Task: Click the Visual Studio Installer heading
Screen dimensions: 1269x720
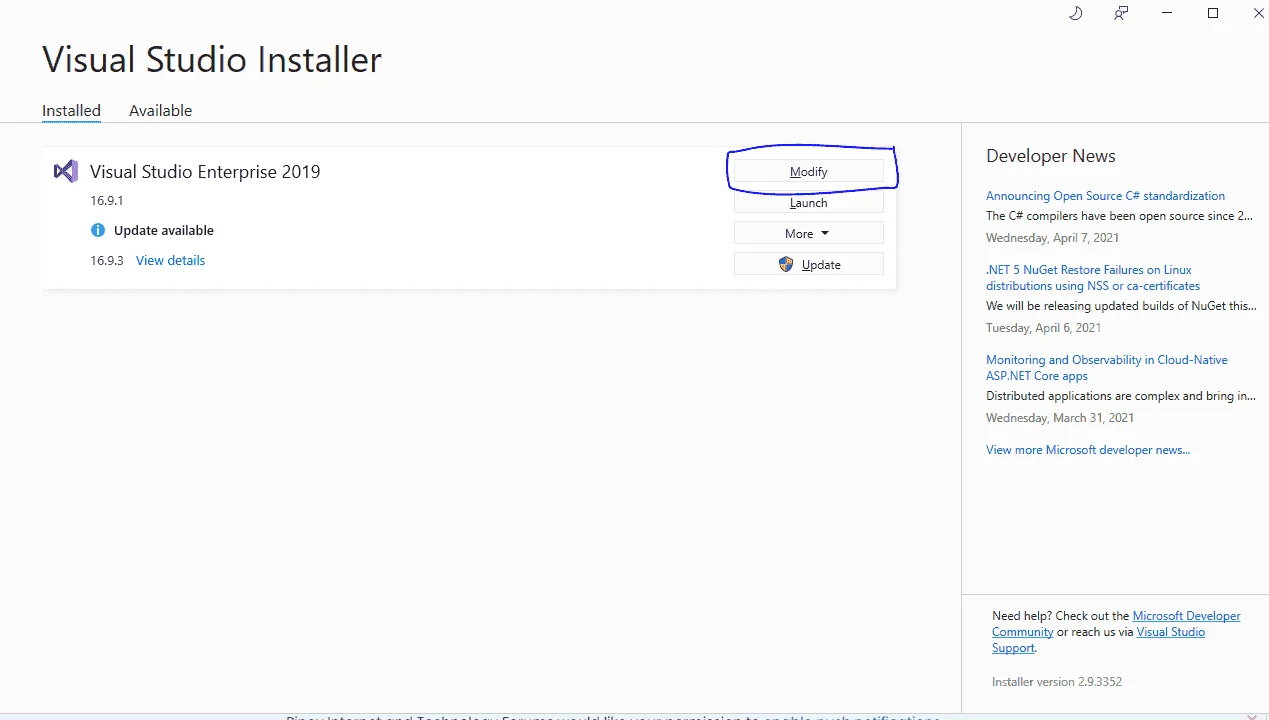Action: (x=212, y=60)
